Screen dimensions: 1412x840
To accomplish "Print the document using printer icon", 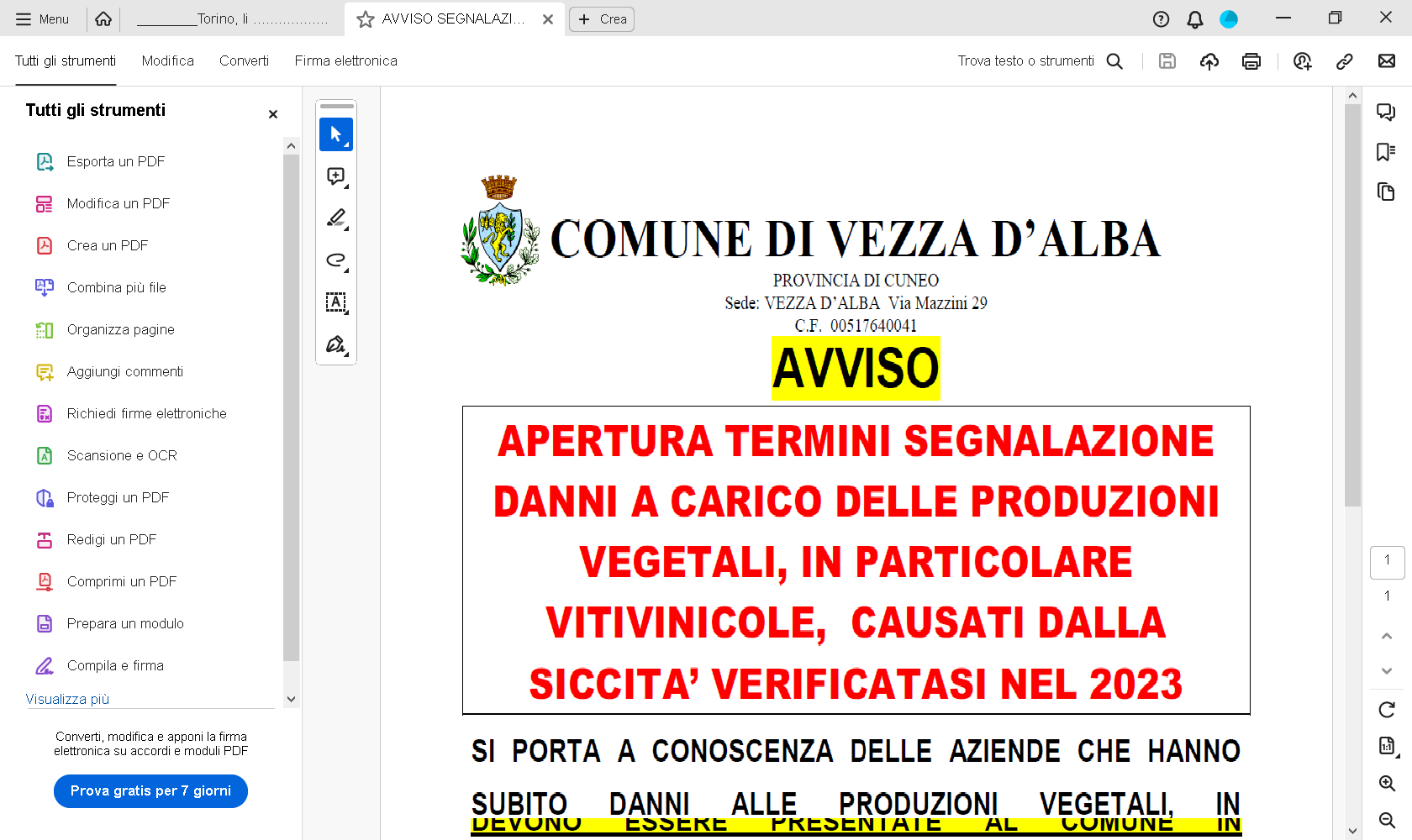I will (1251, 61).
